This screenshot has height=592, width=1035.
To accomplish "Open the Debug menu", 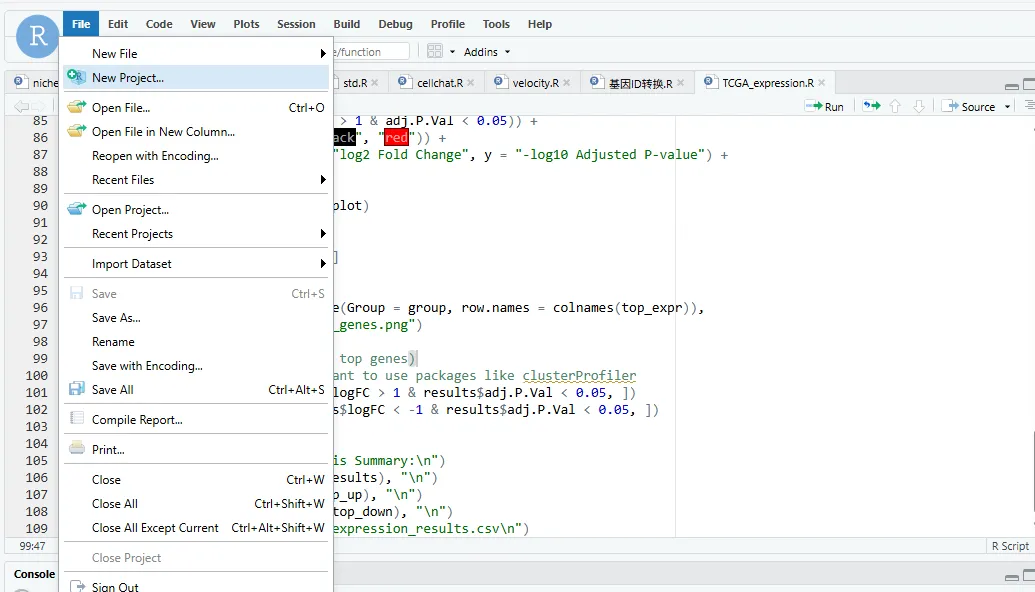I will coord(395,24).
